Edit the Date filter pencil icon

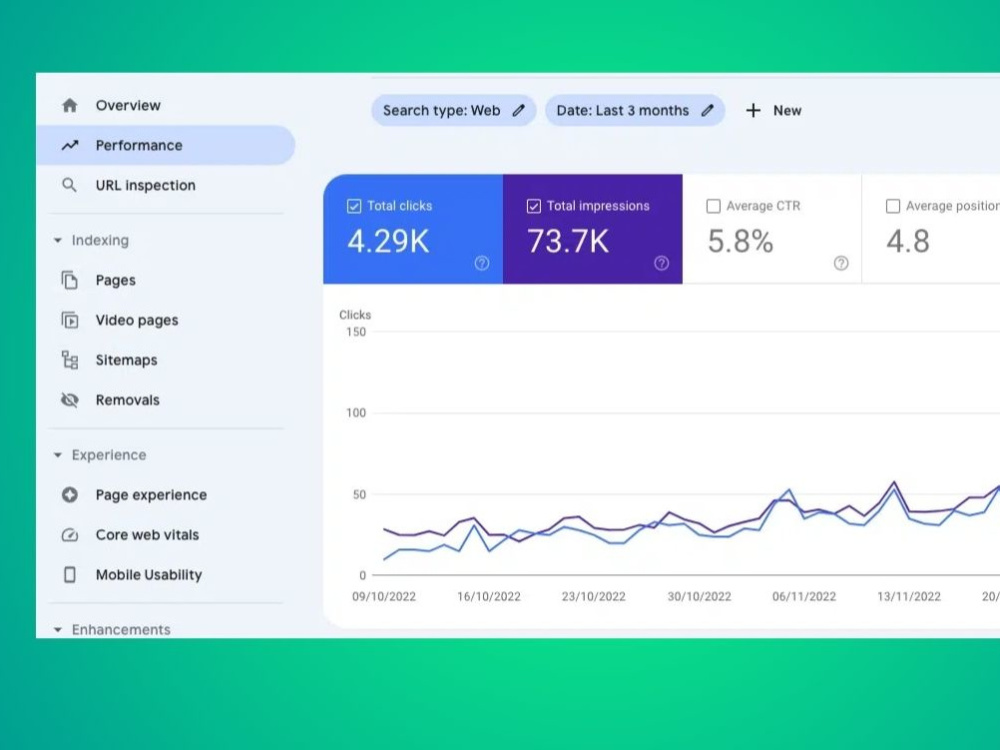click(707, 110)
